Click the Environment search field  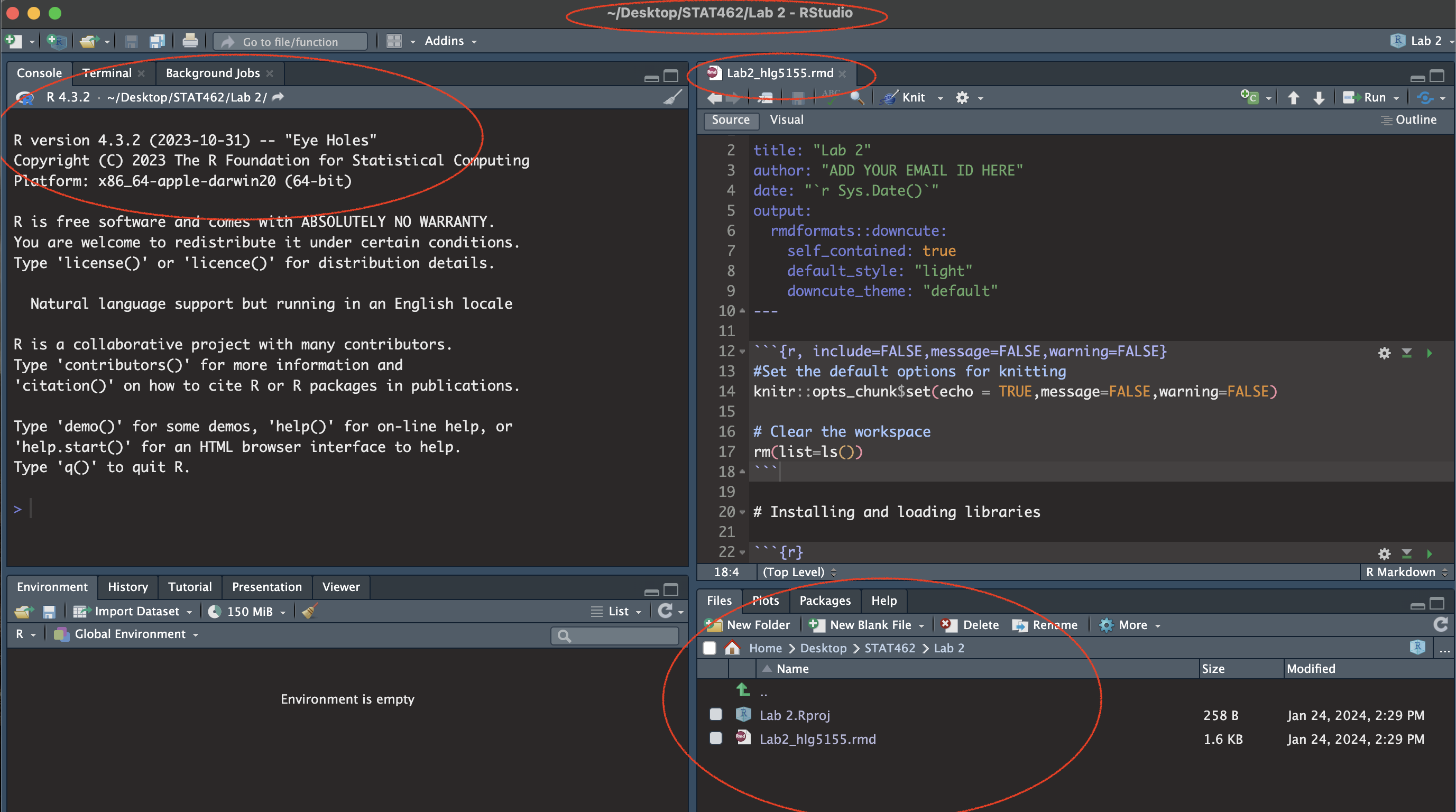point(615,636)
